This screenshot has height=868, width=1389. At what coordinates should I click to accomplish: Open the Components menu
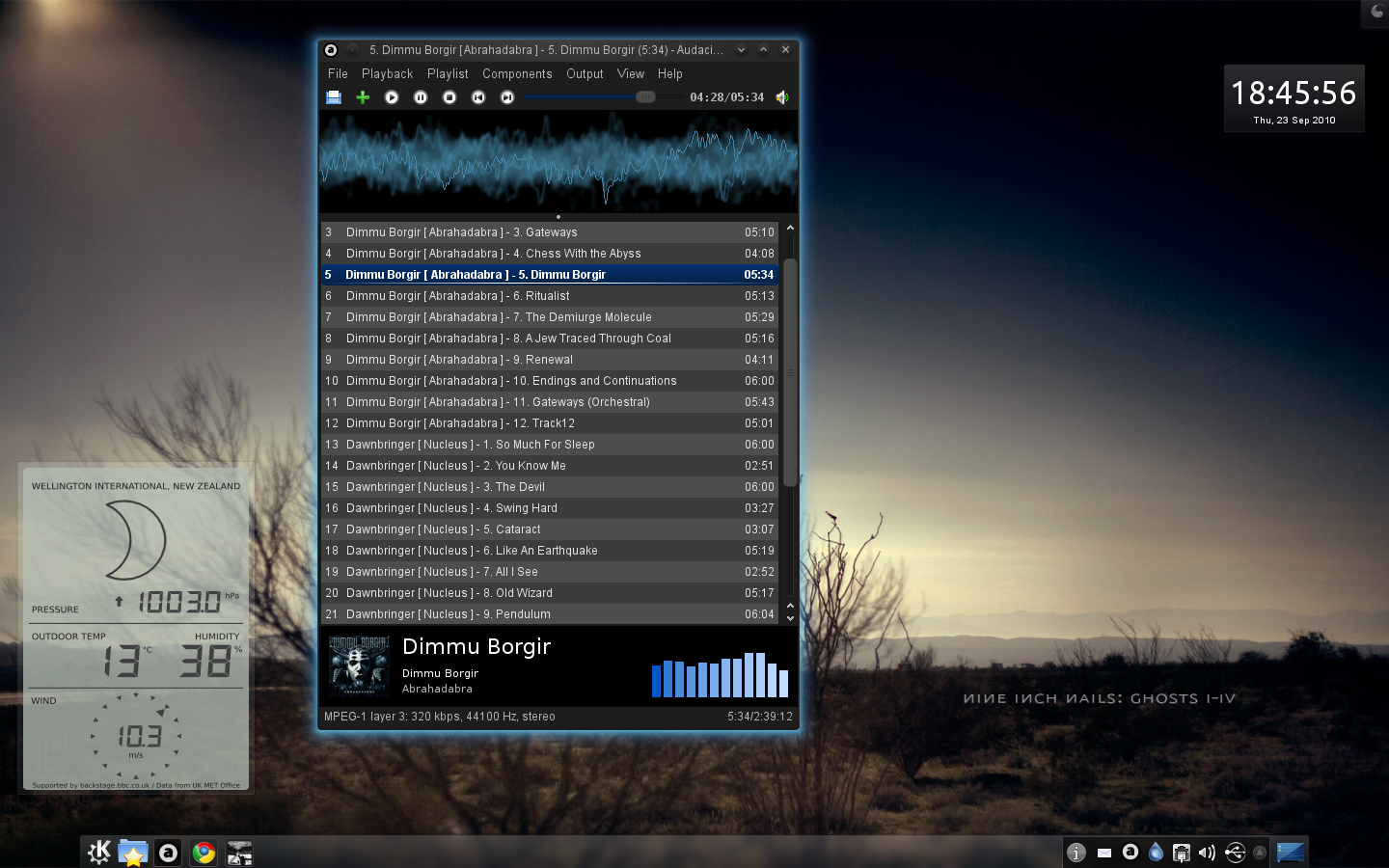(x=517, y=74)
